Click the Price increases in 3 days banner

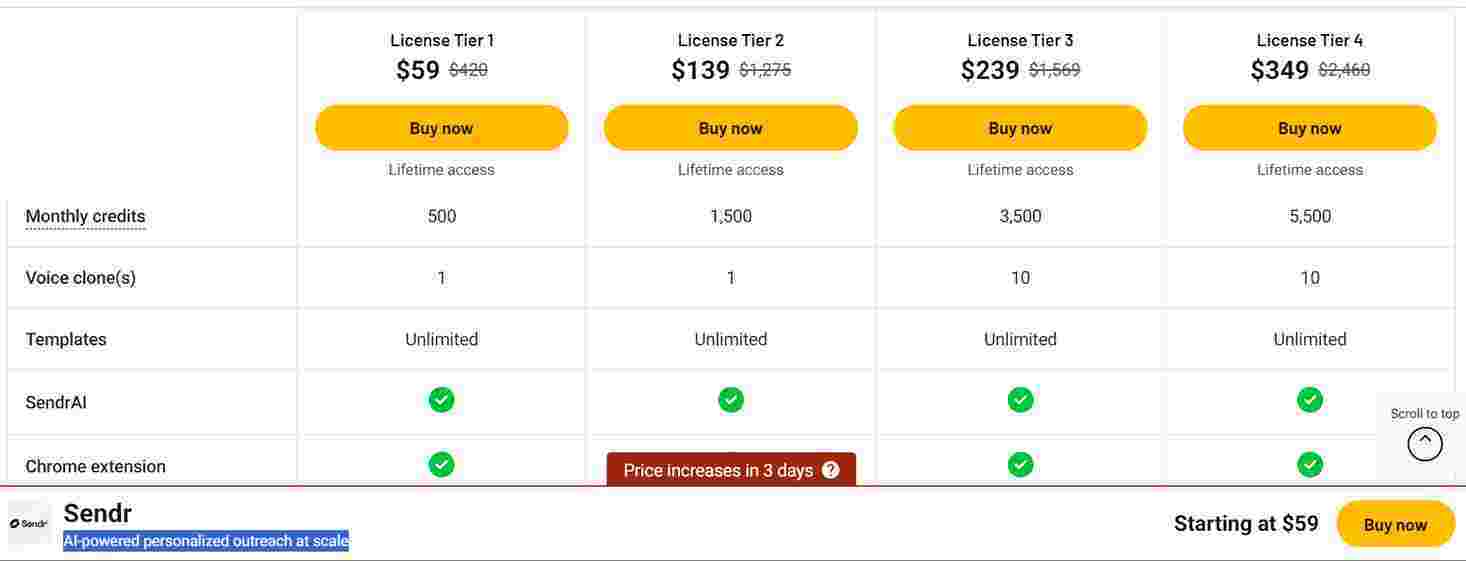(718, 470)
